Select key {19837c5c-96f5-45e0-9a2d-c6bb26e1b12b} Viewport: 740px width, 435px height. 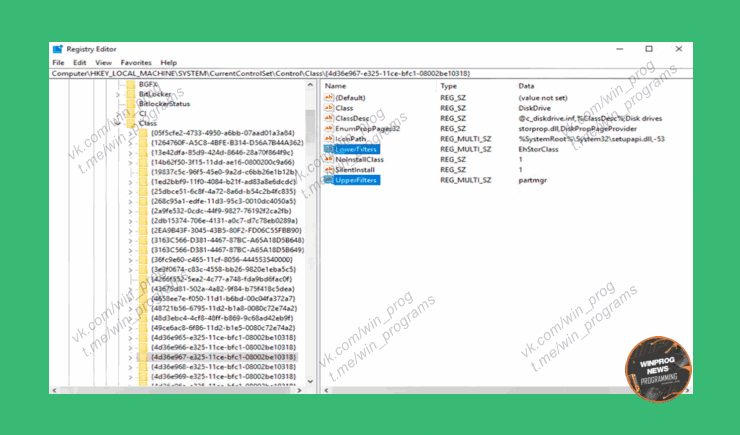pyautogui.click(x=224, y=172)
